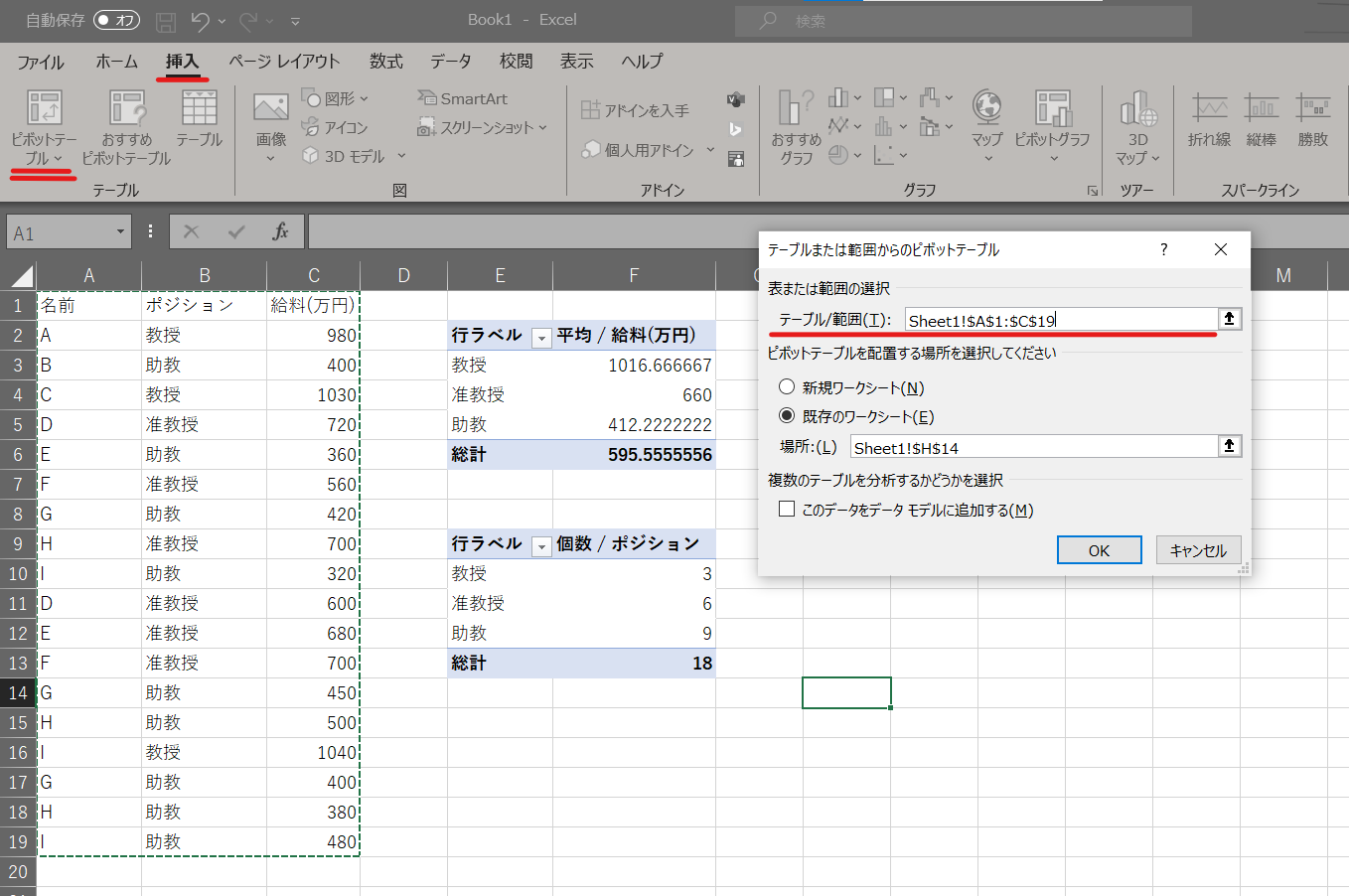
Task: Open the ヘルプ tab
Action: coord(642,62)
